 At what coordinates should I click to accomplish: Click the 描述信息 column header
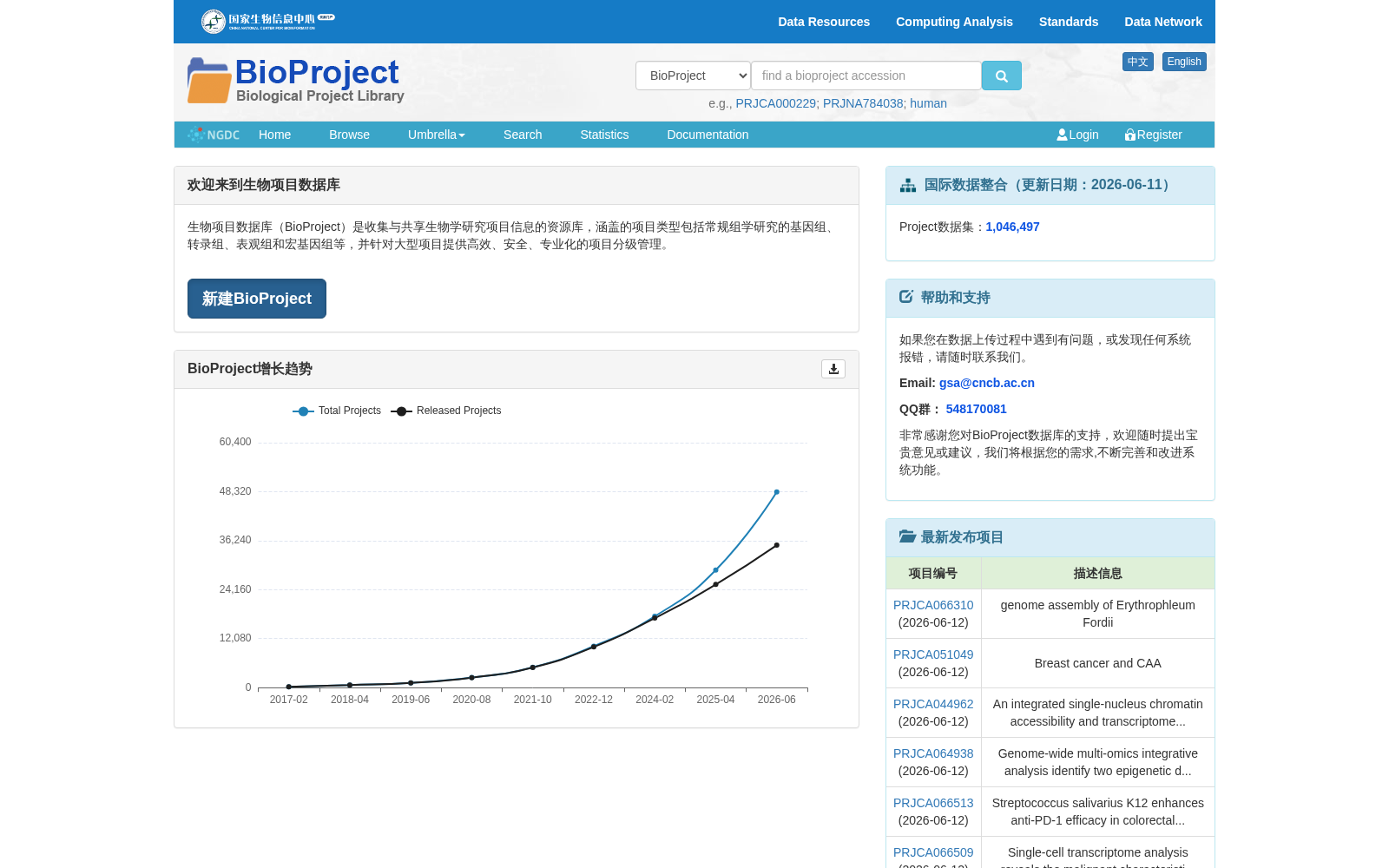click(1098, 573)
